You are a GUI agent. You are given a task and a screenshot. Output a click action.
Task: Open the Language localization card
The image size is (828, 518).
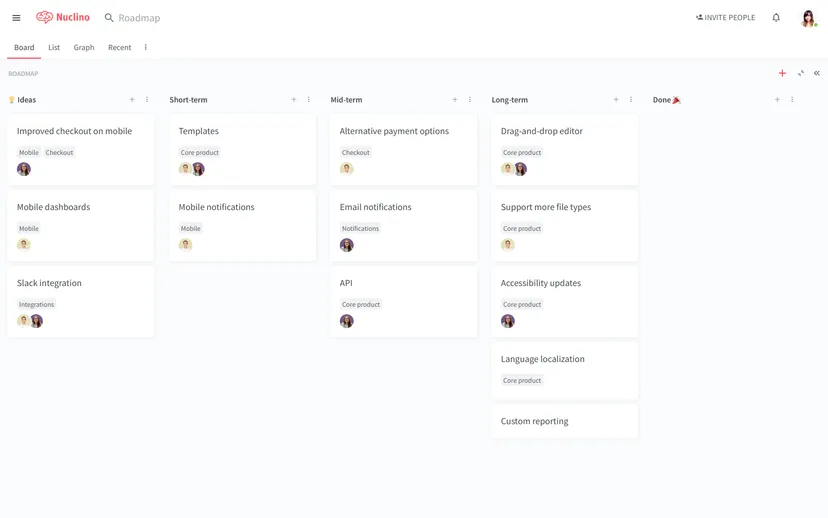point(564,371)
